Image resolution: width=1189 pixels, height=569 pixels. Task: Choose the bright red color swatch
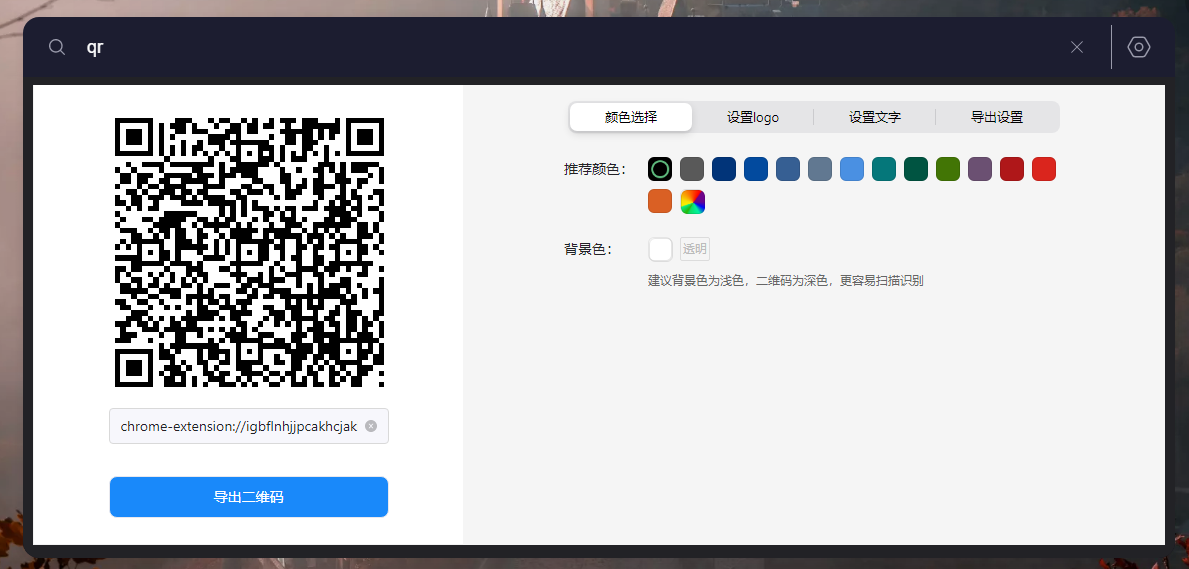[x=1044, y=168]
